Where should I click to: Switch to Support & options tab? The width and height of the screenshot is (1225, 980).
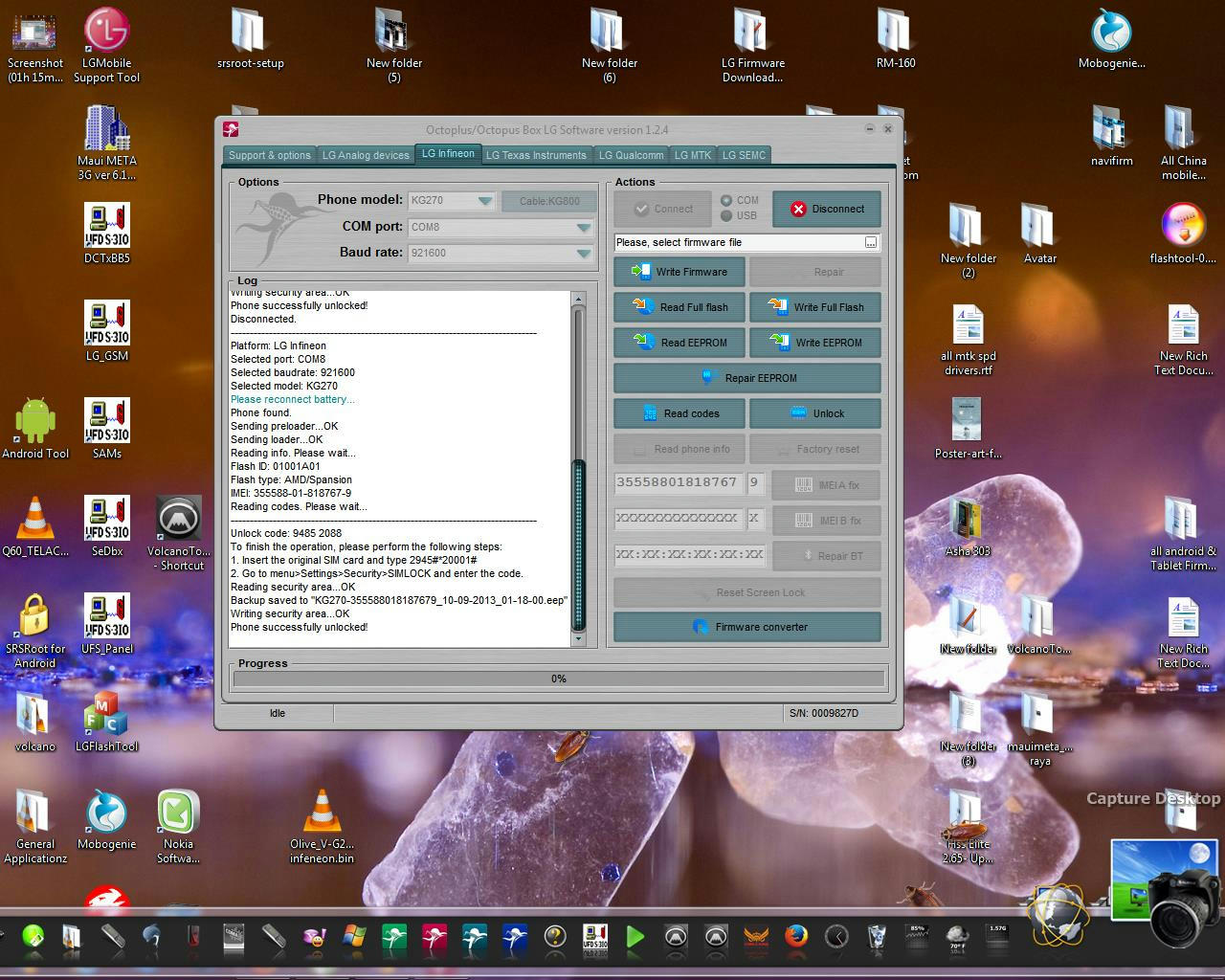pyautogui.click(x=270, y=155)
